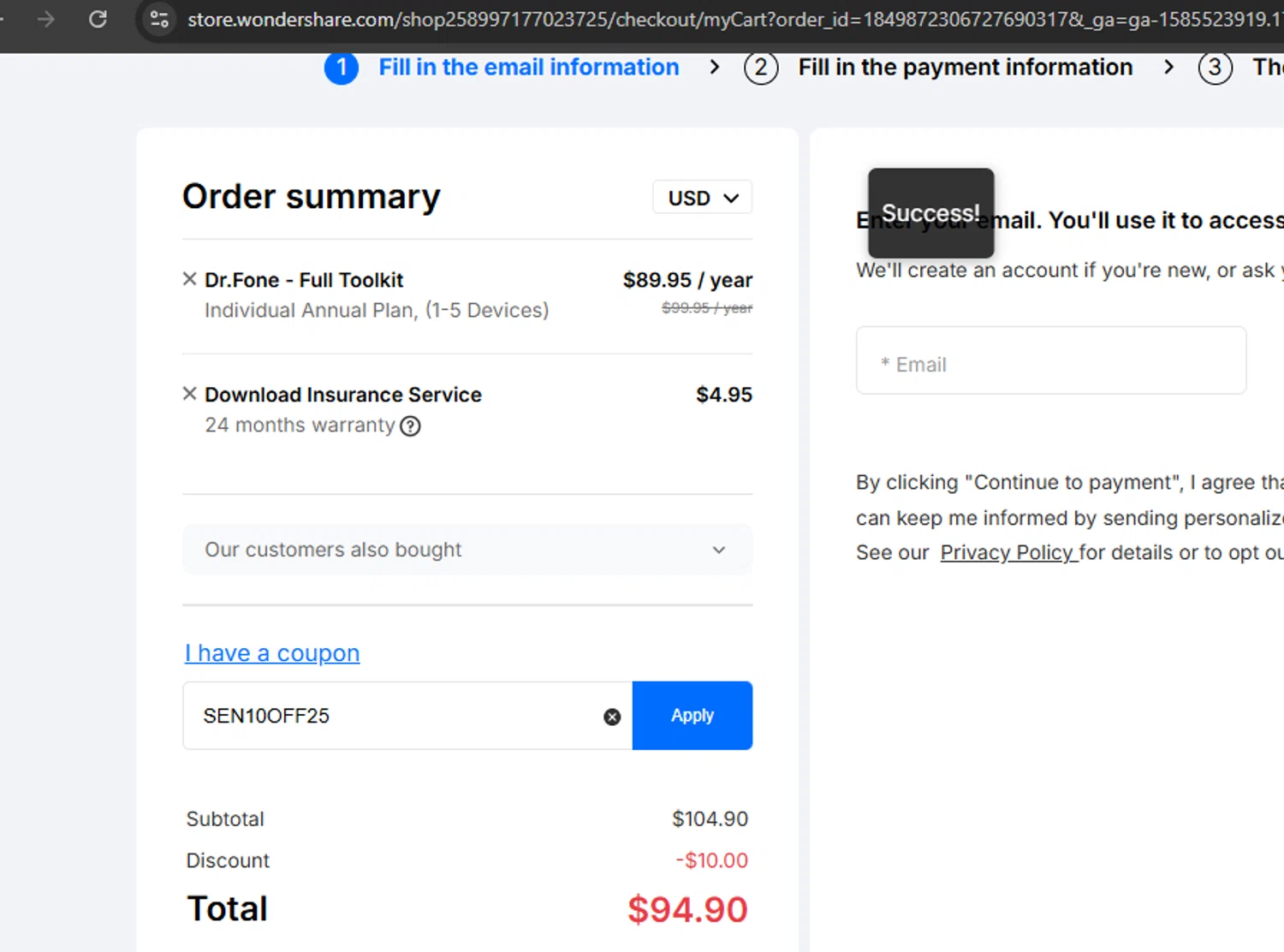Go forward with the browser arrow
The height and width of the screenshot is (952, 1284).
[46, 19]
